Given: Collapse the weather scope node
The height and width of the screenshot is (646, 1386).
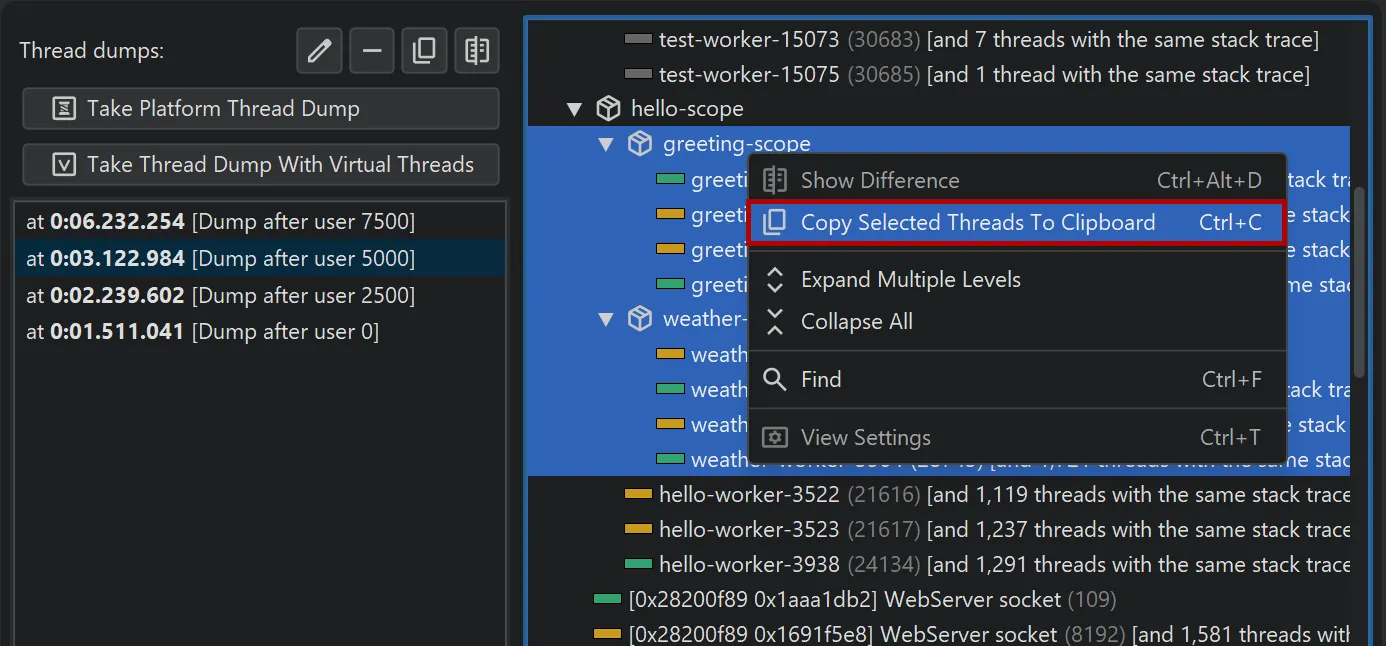Looking at the screenshot, I should tap(606, 320).
